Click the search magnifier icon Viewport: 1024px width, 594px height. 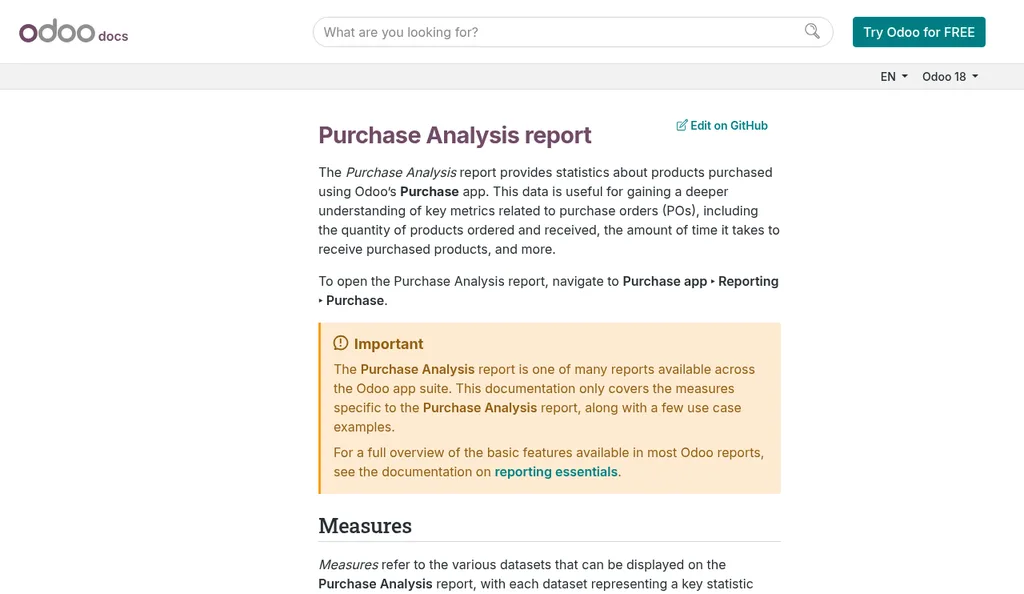click(812, 31)
